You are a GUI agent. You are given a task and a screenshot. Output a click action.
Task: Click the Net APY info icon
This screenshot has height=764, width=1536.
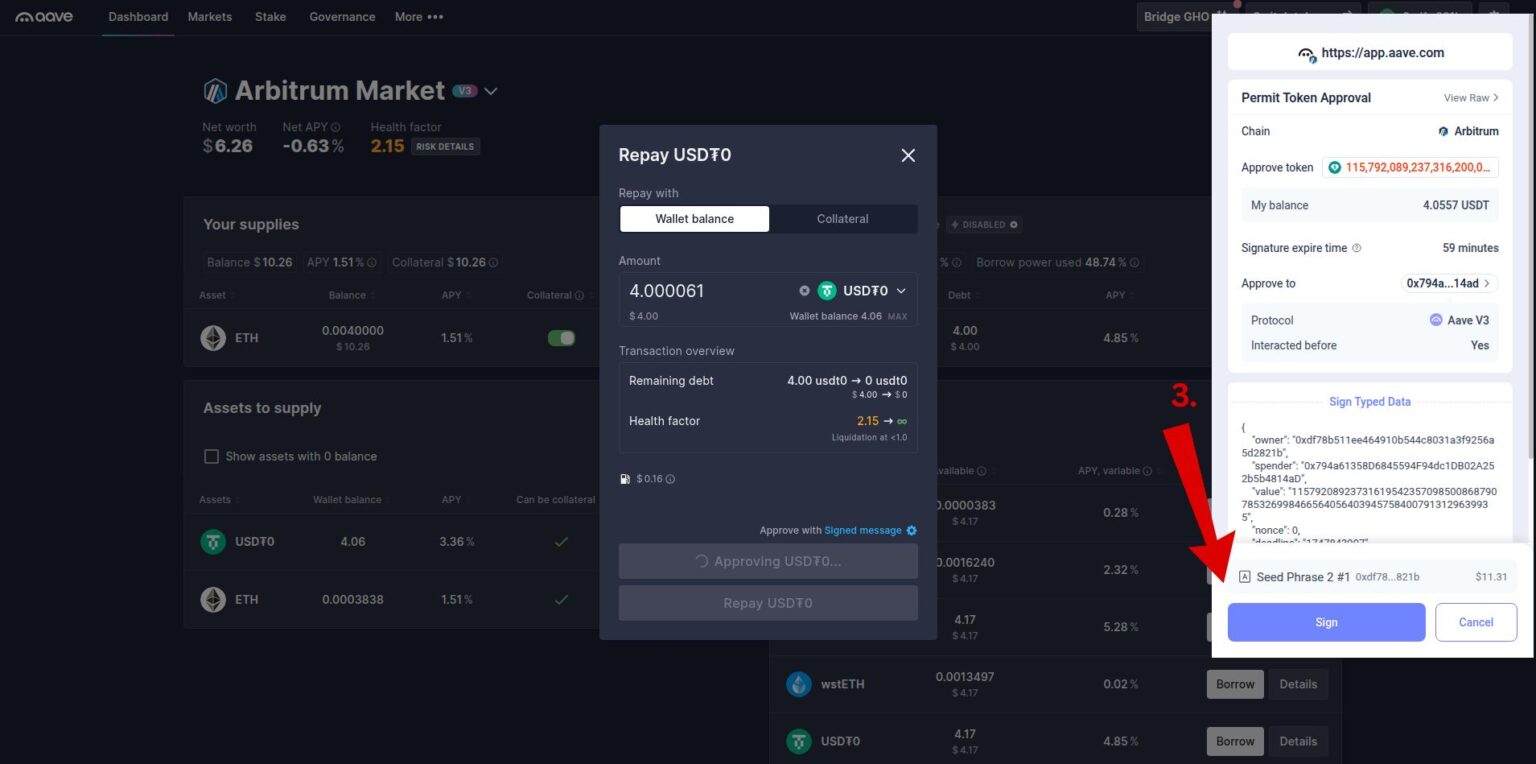click(x=336, y=127)
